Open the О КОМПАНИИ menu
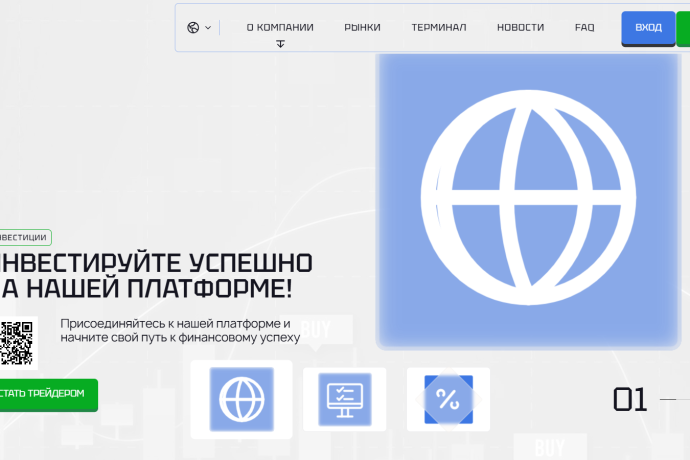690x460 pixels. click(x=280, y=27)
